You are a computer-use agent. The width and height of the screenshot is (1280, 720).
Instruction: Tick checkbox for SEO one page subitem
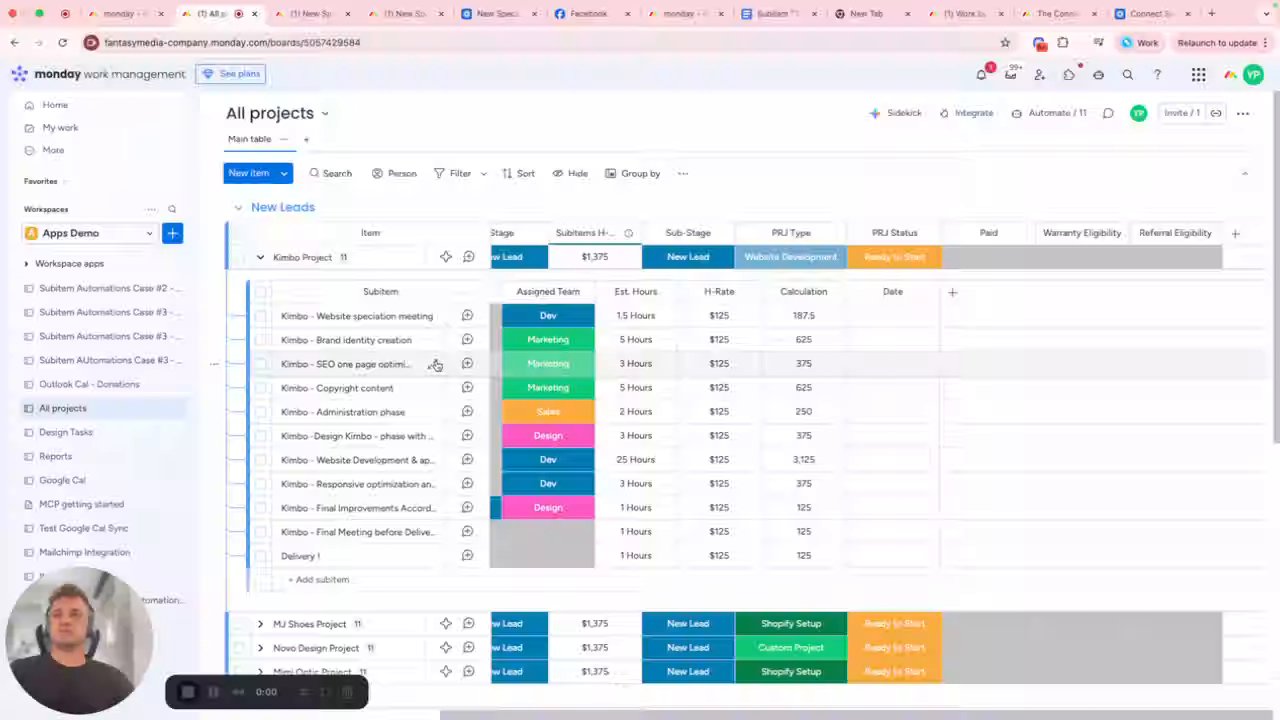261,364
